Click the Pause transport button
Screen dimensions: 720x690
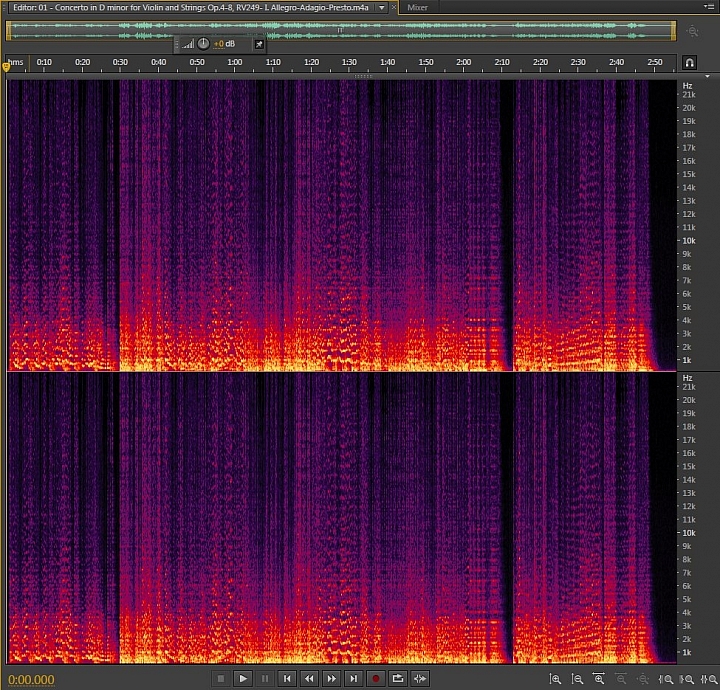pos(265,678)
